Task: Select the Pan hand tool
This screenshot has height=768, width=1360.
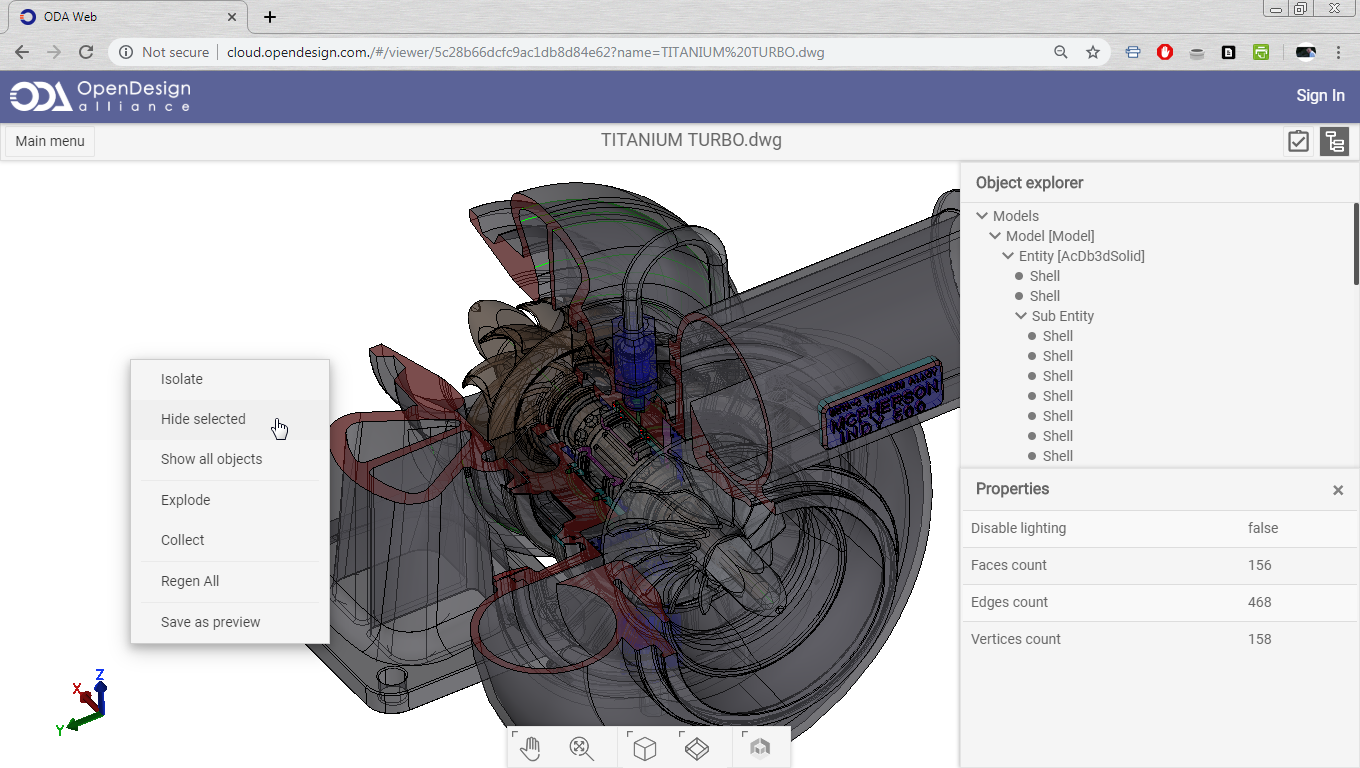Action: tap(529, 747)
